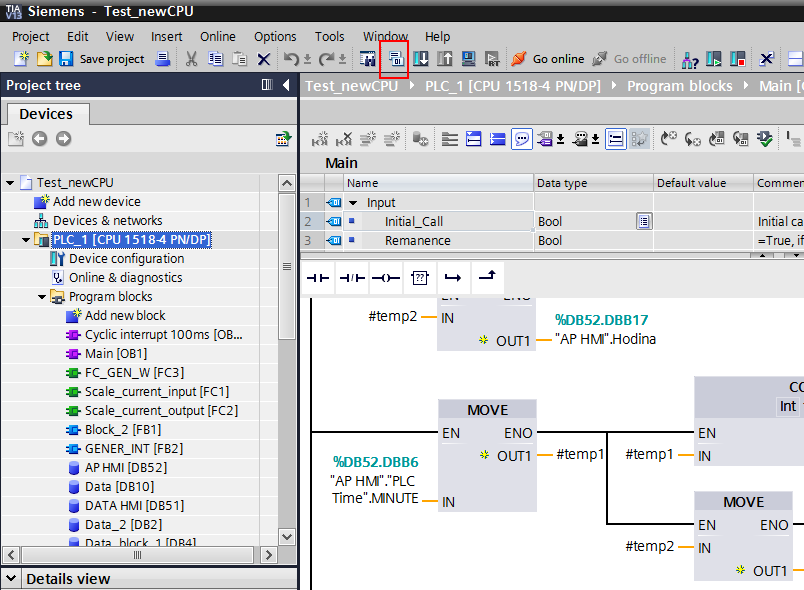
Task: Cut the selection with the scissors icon
Action: click(x=191, y=59)
